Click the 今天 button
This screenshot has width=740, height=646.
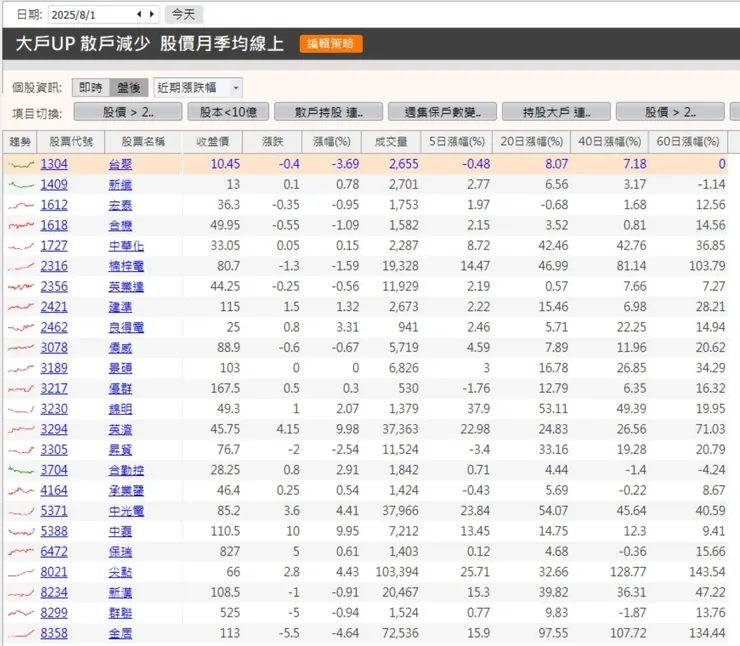click(184, 14)
